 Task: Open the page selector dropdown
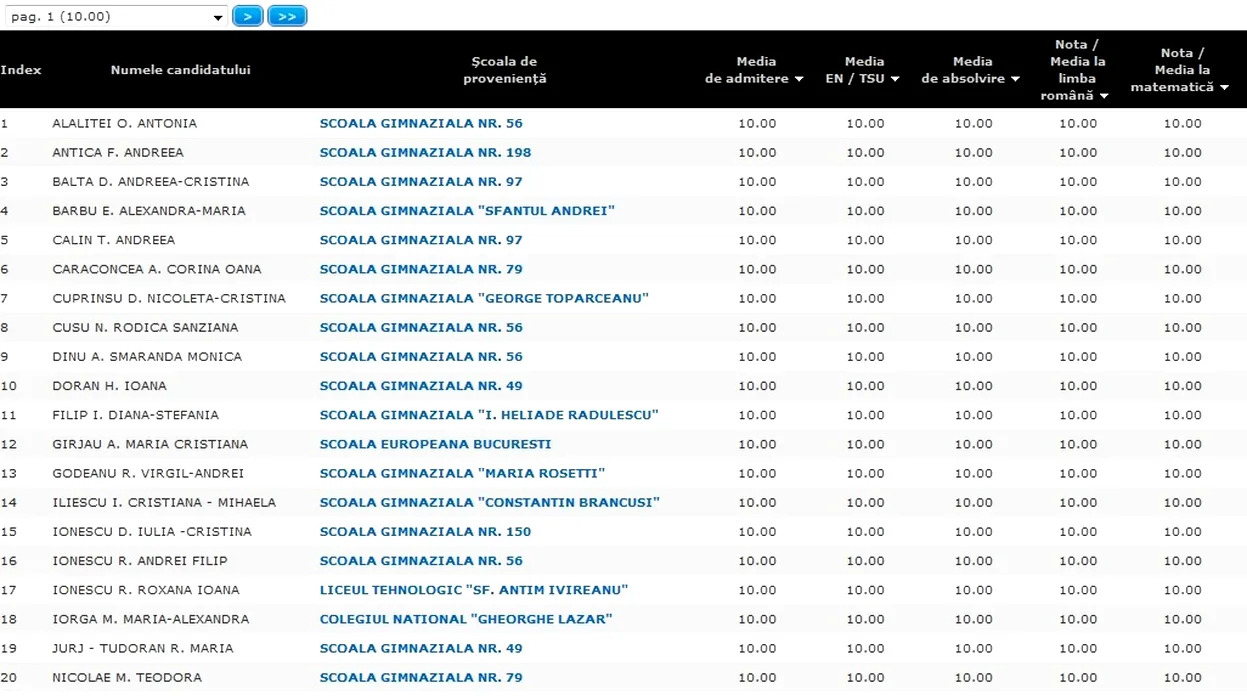(116, 17)
